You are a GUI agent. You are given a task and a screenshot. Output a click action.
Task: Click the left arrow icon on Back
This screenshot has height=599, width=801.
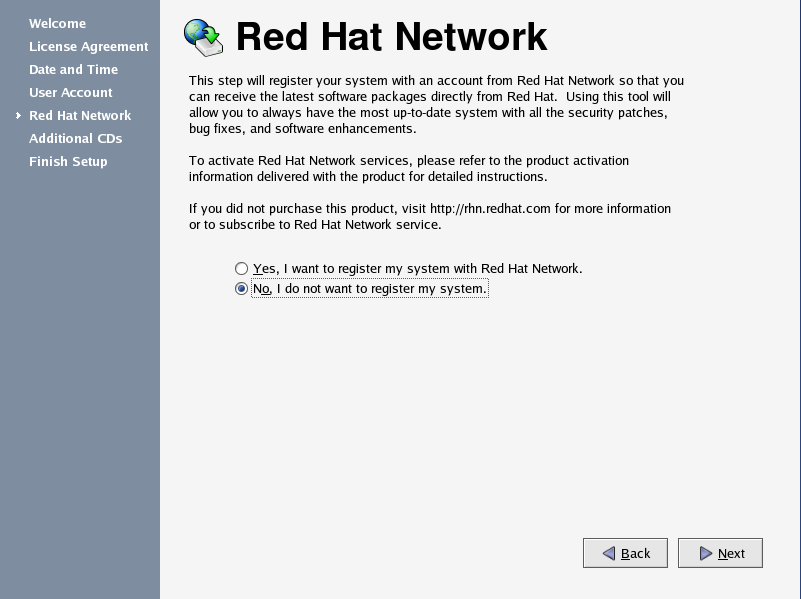pos(608,553)
